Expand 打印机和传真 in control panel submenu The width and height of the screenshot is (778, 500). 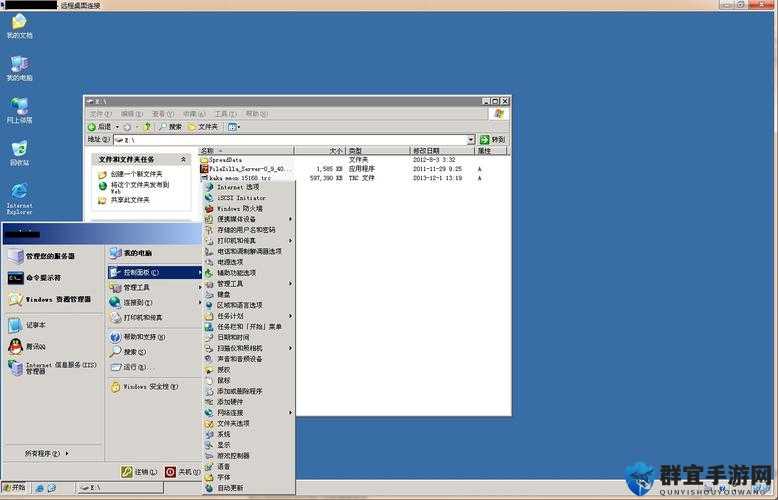(249, 241)
